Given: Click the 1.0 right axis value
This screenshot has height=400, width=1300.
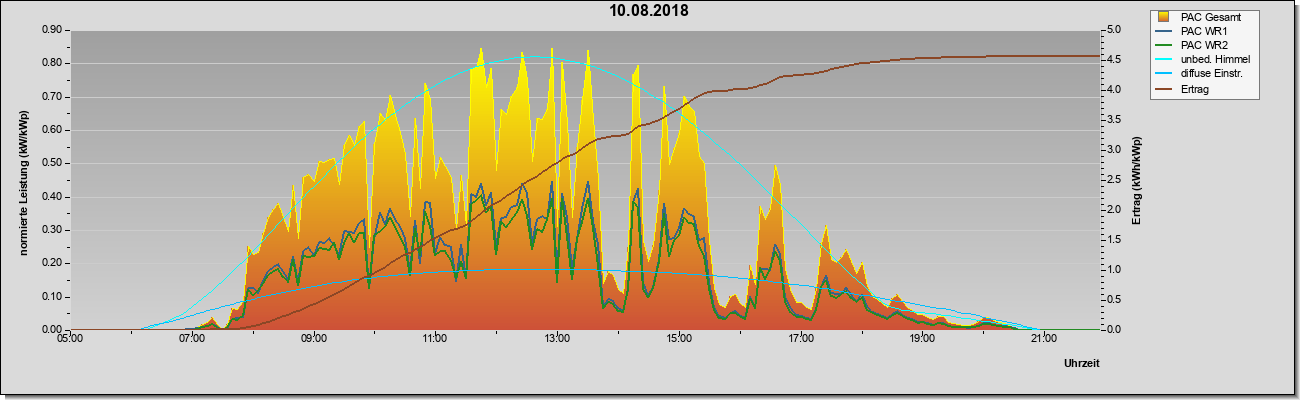Looking at the screenshot, I should pos(1112,270).
